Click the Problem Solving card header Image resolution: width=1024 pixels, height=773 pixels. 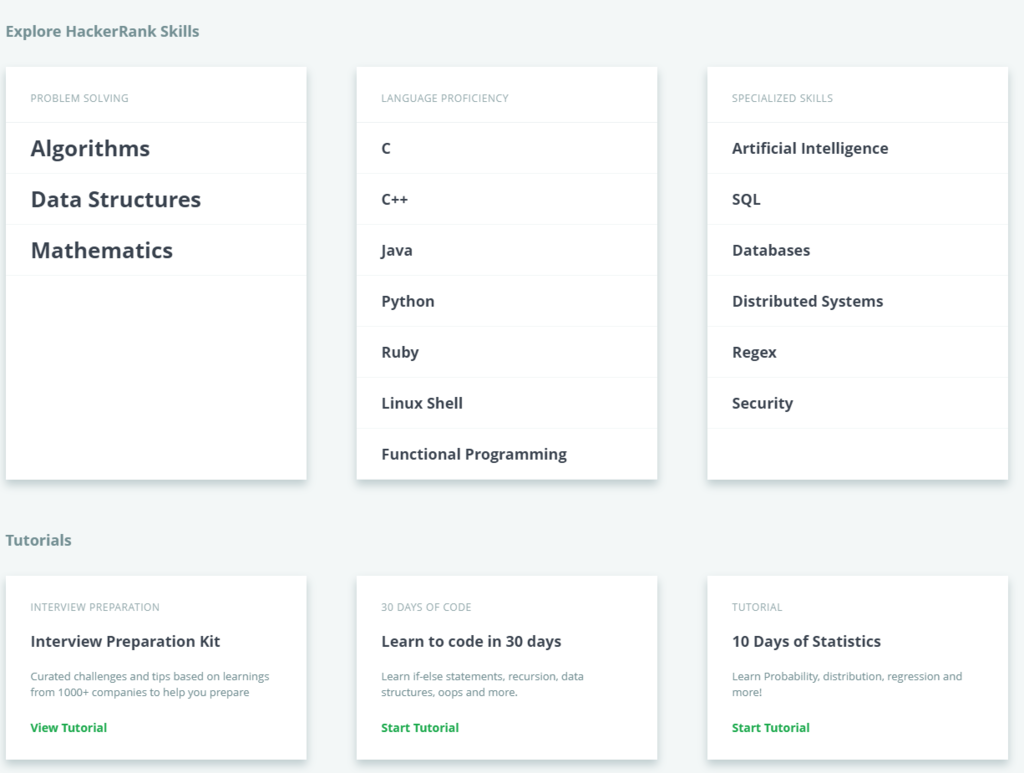tap(79, 98)
